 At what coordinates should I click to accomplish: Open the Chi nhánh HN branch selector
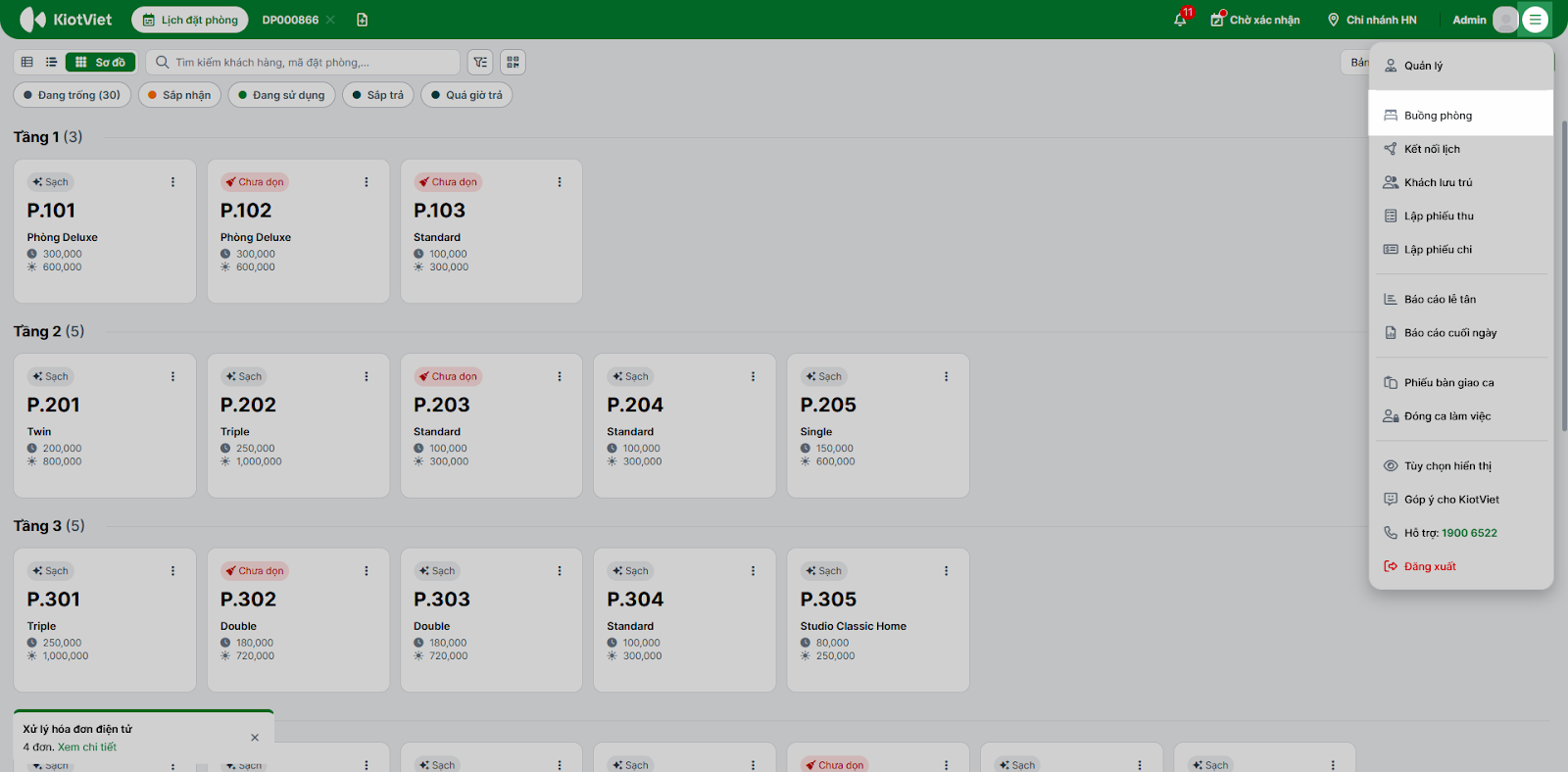[1372, 20]
